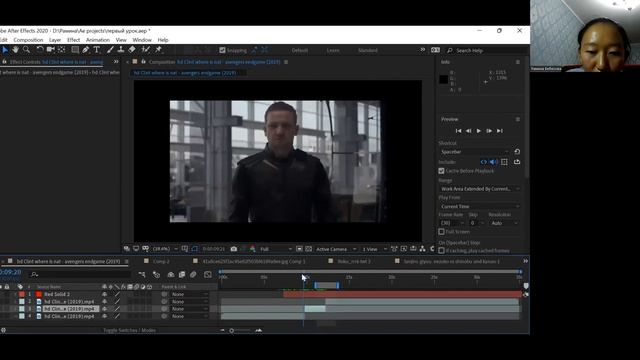Open the magnification ratio dropdown
Viewport: 640px width, 360px height.
[x=164, y=249]
